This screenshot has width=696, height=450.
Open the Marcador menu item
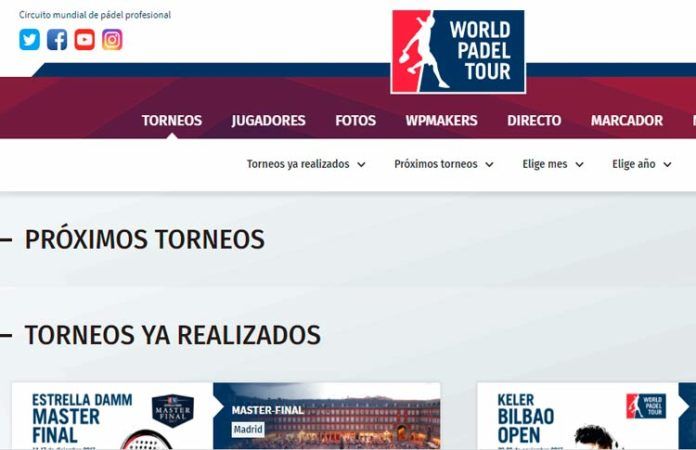[x=627, y=120]
